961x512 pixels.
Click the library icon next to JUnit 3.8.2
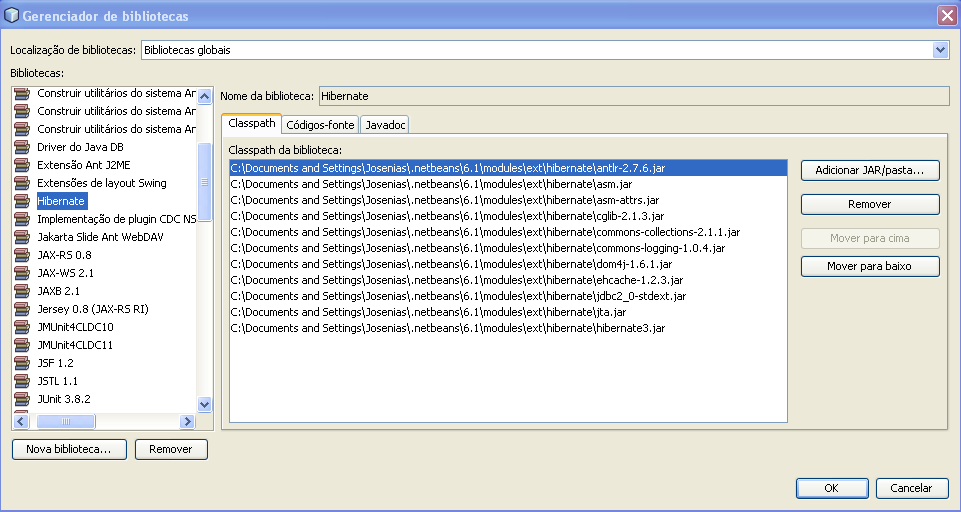(x=22, y=399)
